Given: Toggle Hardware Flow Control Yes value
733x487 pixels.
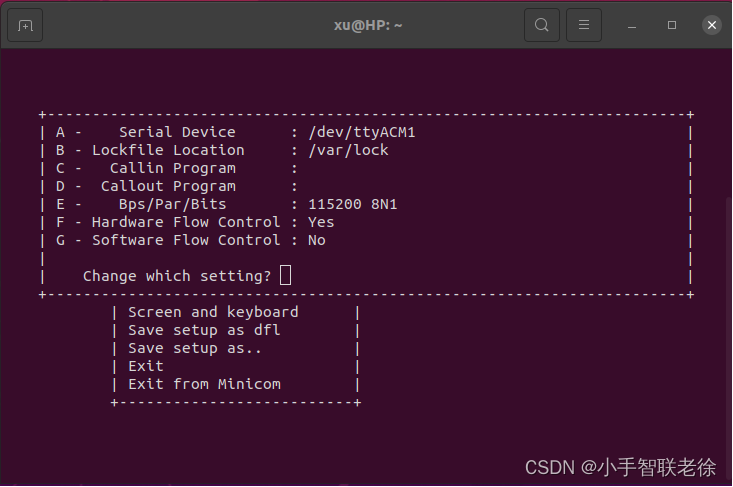Looking at the screenshot, I should [321, 222].
